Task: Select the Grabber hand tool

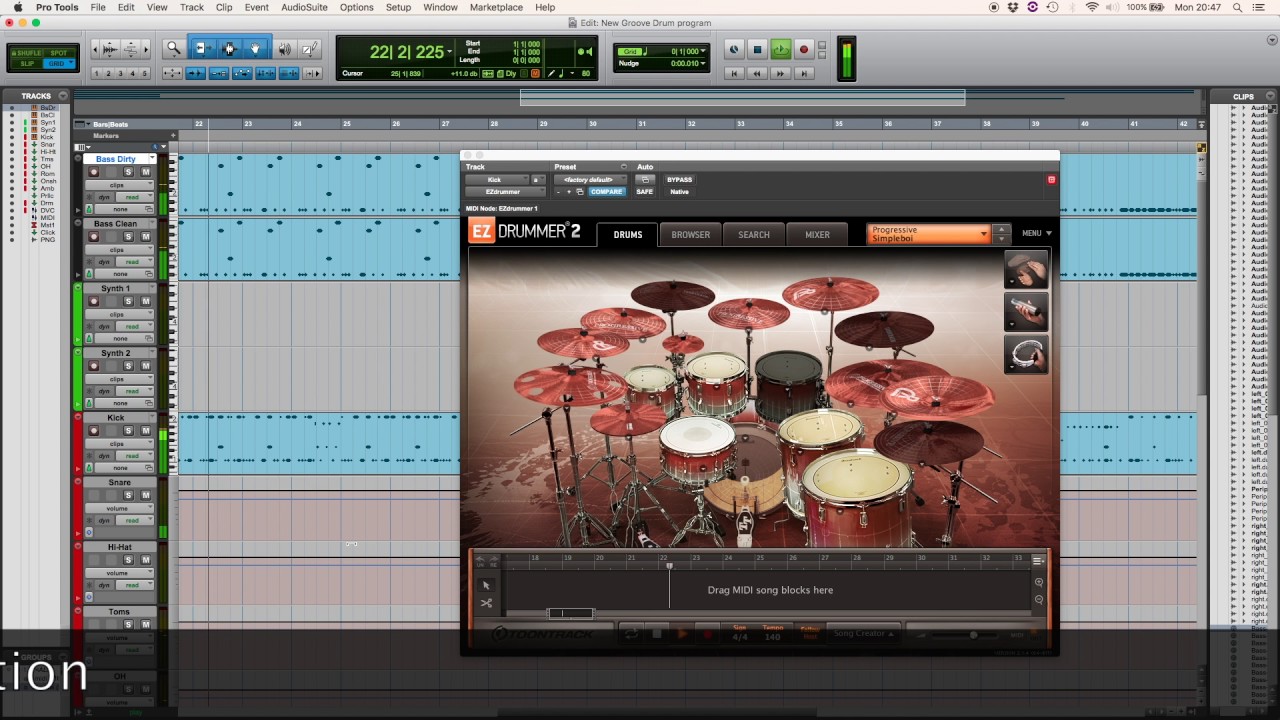Action: coord(256,49)
